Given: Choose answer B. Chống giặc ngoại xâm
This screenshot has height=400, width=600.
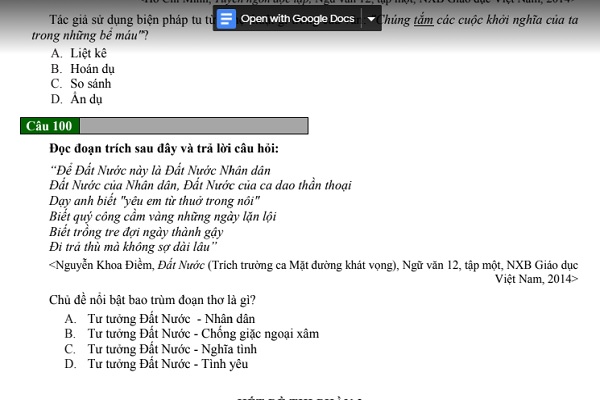Looking at the screenshot, I should 192,334.
